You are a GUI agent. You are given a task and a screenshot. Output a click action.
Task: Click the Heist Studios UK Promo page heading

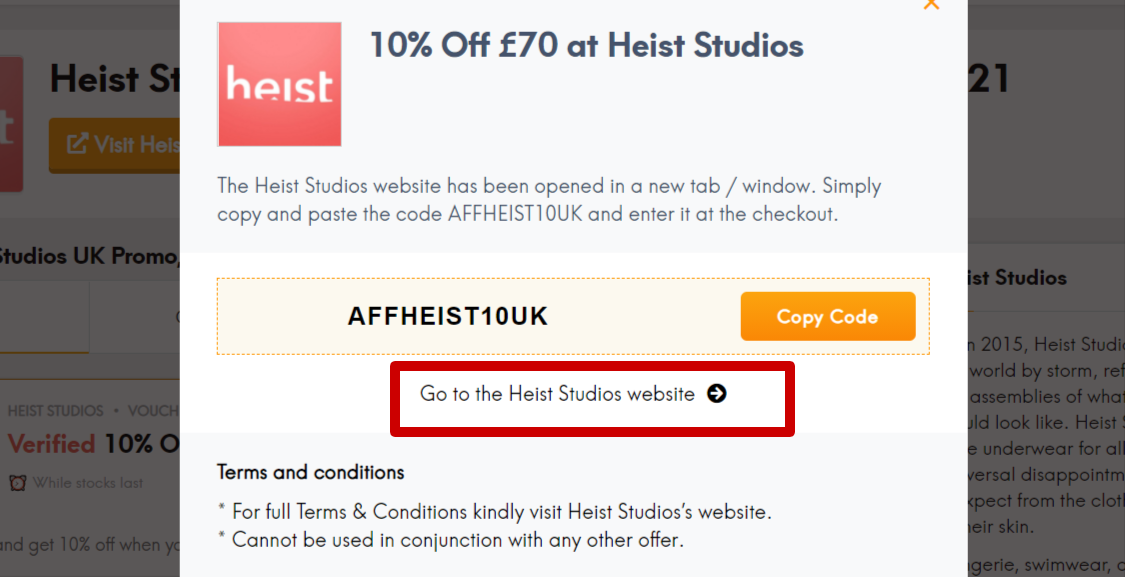click(x=90, y=256)
